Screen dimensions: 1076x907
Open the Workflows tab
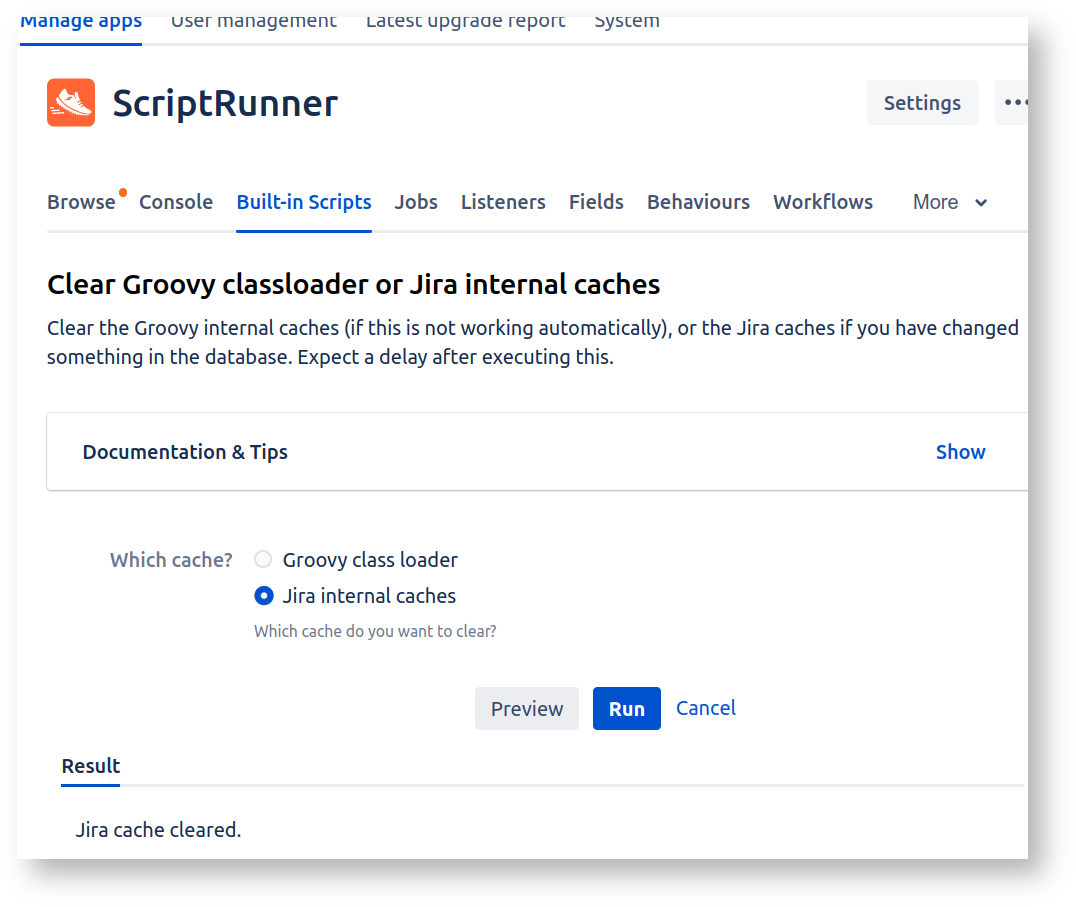click(823, 202)
